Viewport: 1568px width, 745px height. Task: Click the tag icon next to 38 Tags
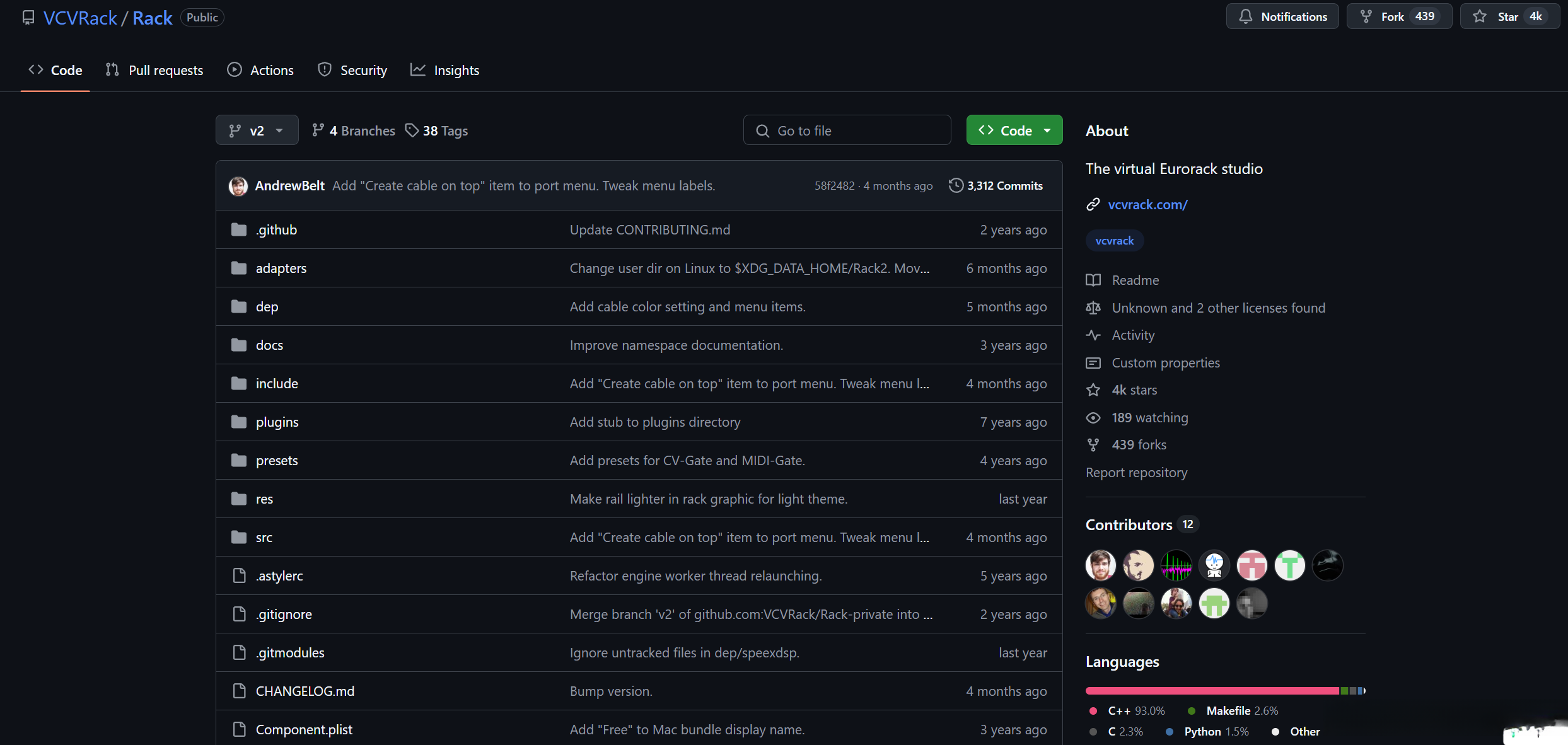pos(412,130)
